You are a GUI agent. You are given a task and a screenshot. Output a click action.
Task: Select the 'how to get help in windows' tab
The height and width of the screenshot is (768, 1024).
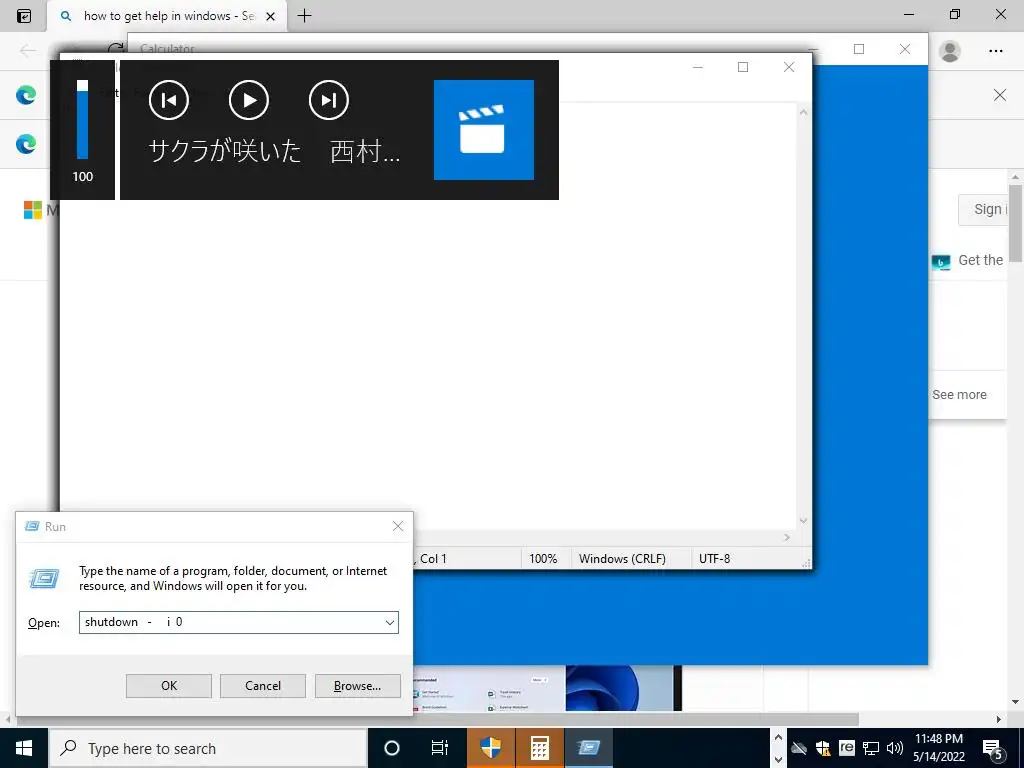click(x=168, y=16)
